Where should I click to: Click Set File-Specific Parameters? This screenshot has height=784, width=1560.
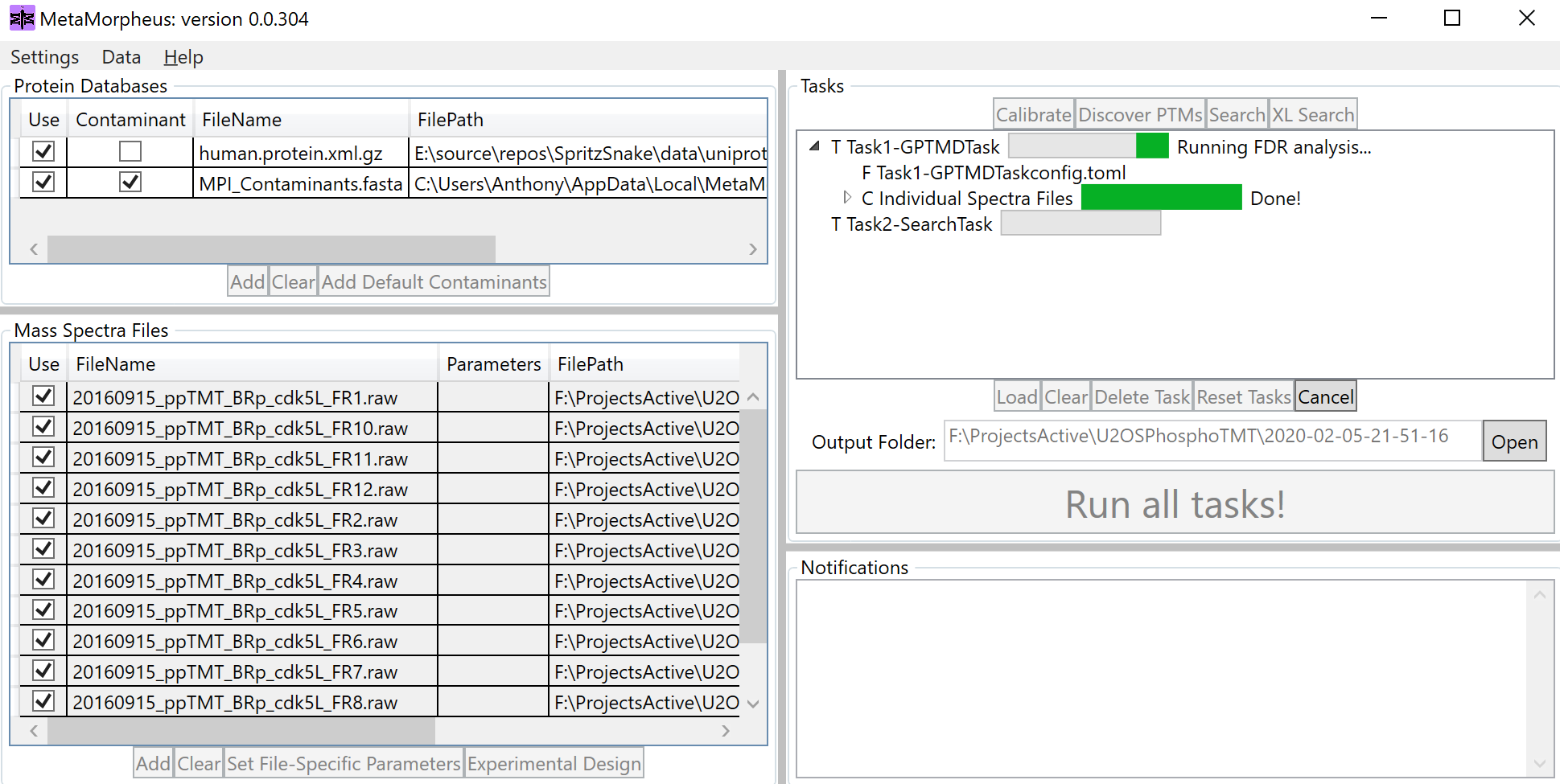coord(344,762)
